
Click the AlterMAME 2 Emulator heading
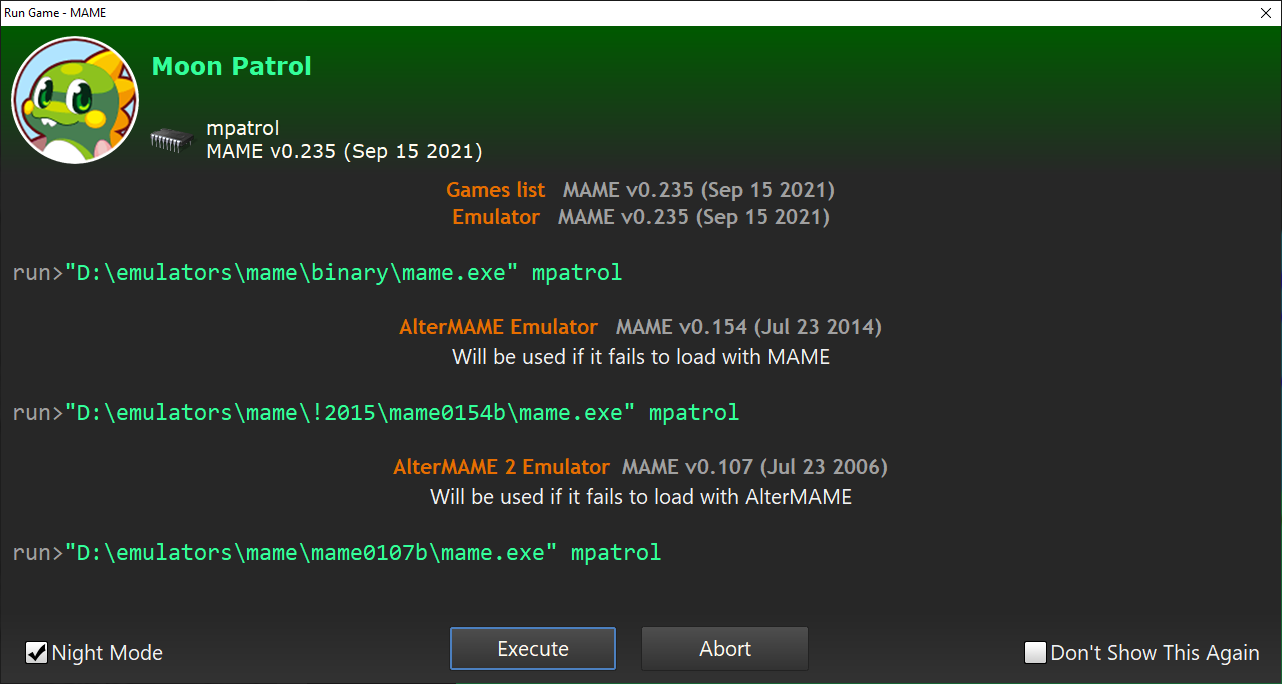coord(501,467)
